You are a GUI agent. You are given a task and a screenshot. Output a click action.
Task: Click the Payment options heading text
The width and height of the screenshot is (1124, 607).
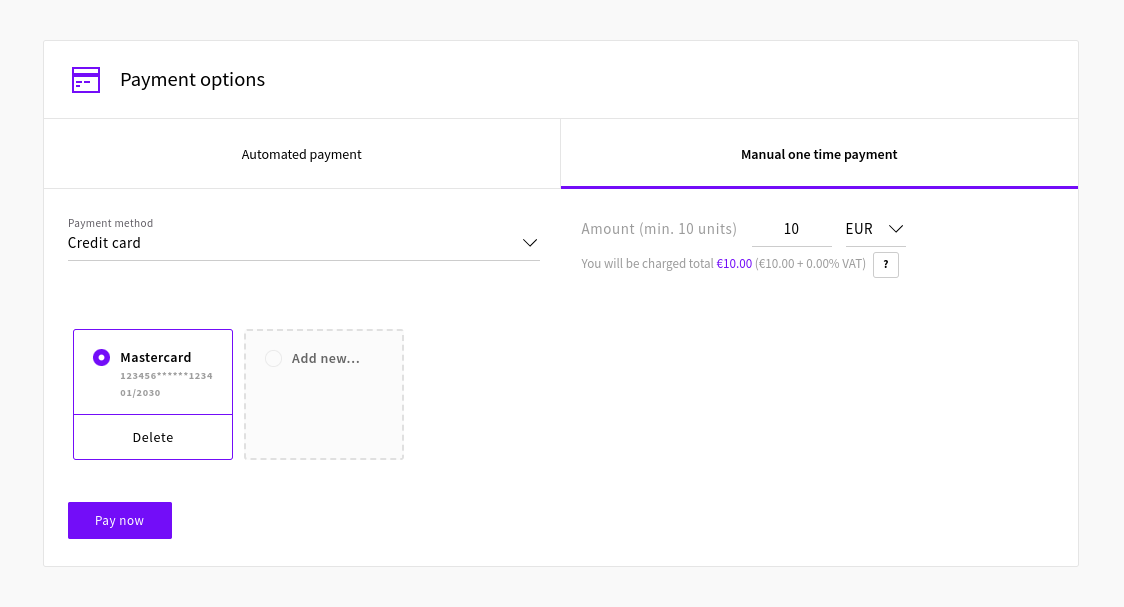(x=192, y=80)
